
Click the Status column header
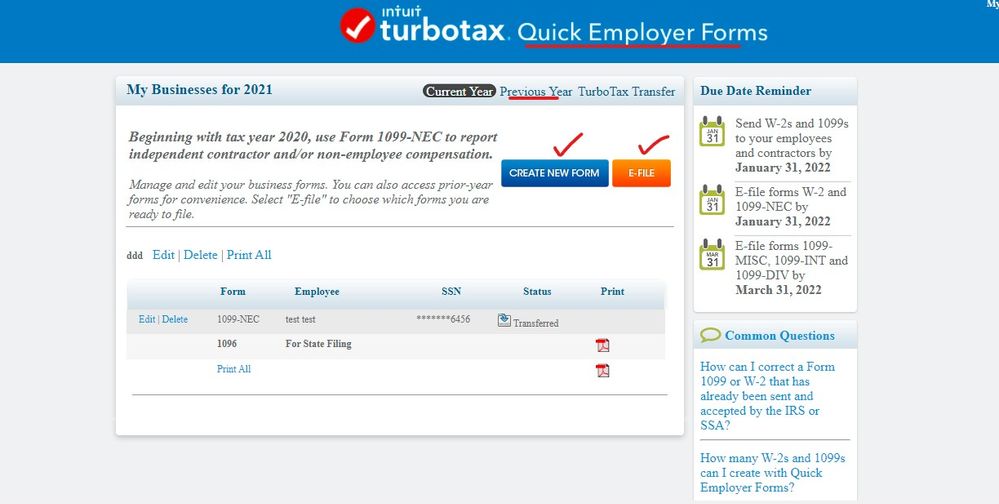[537, 291]
